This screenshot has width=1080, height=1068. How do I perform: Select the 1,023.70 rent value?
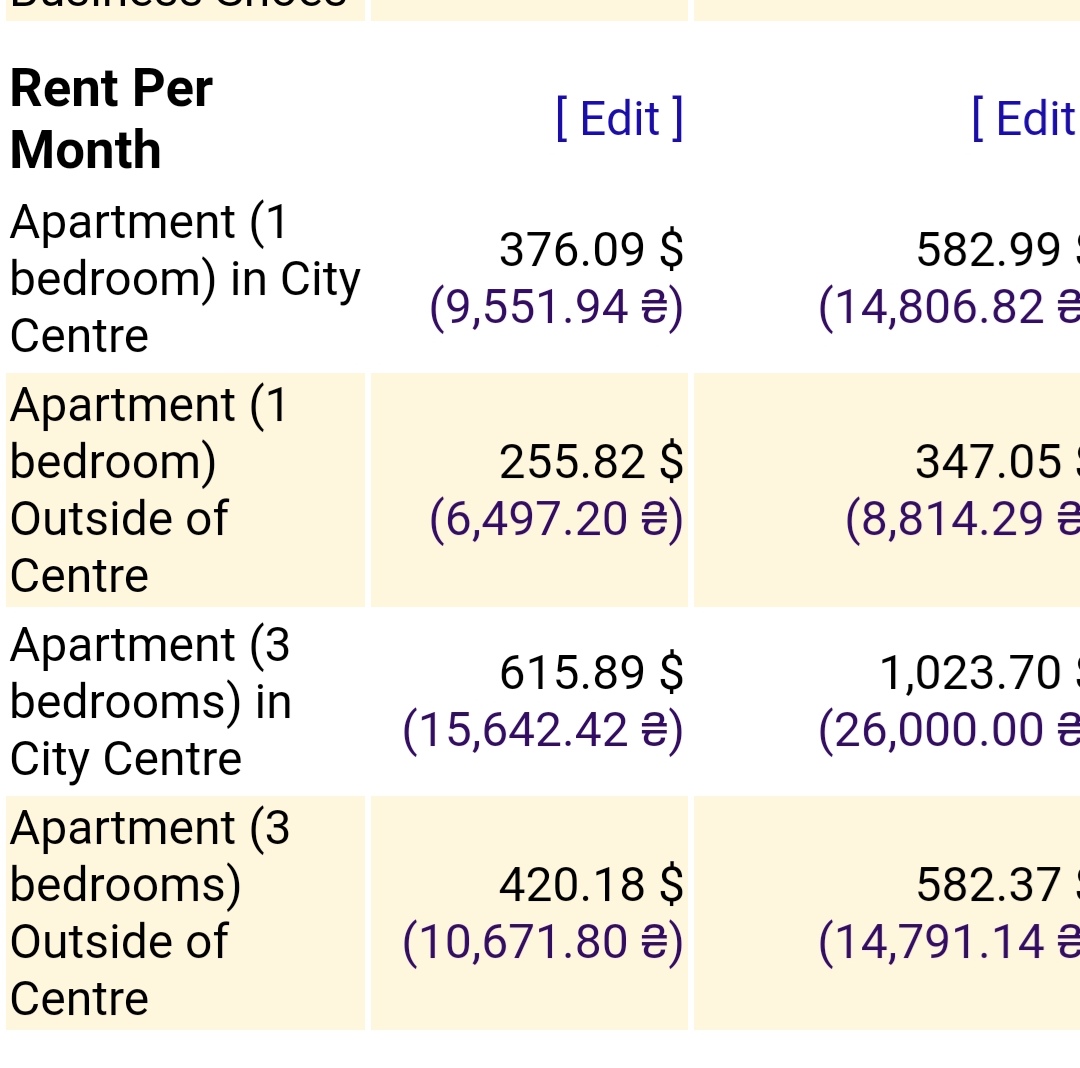click(x=972, y=673)
